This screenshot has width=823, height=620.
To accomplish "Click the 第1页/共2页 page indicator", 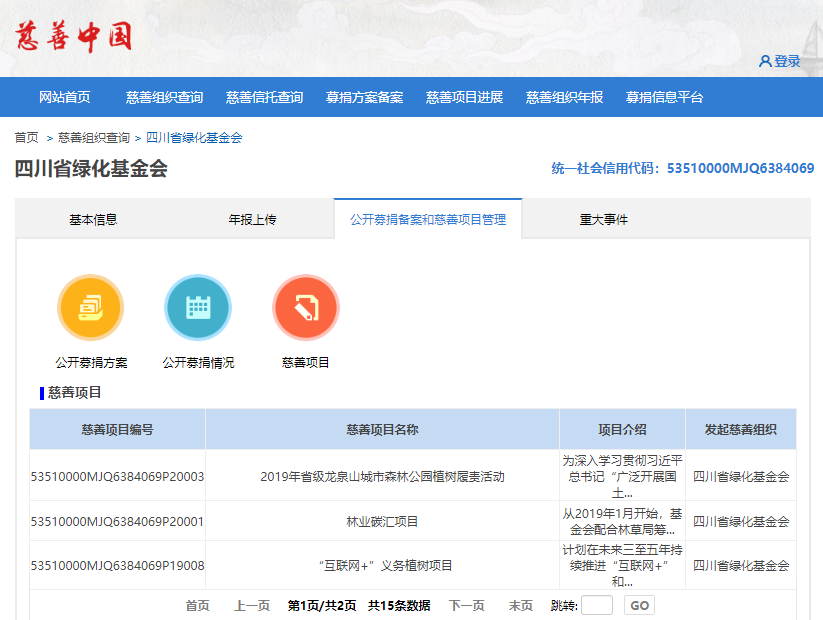I will (322, 605).
